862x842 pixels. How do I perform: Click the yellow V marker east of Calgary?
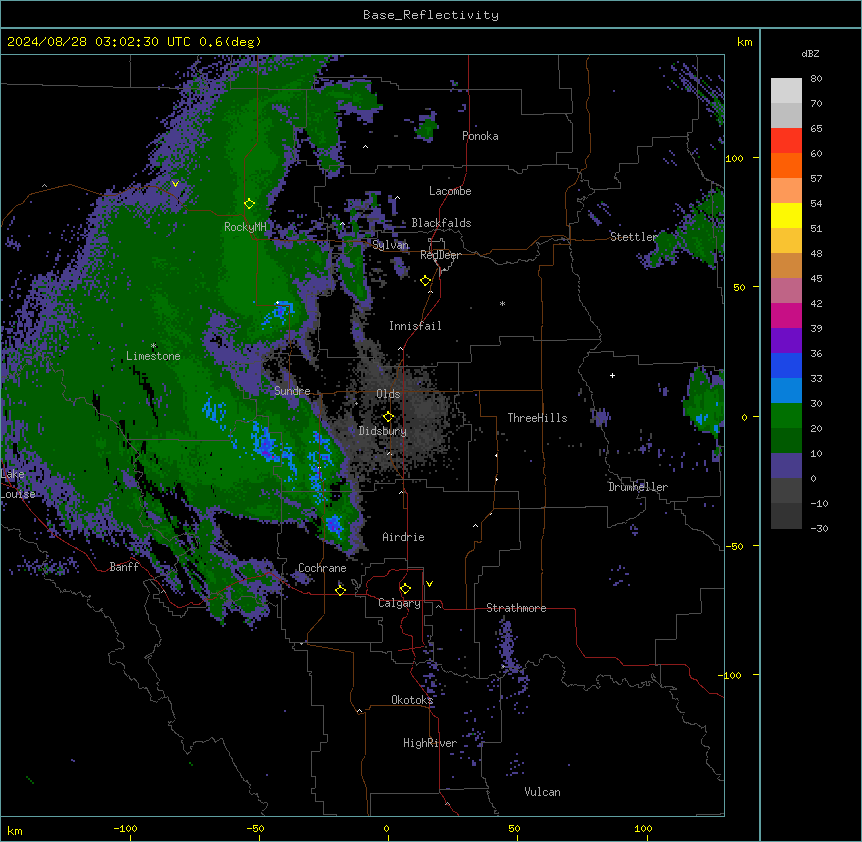pos(429,584)
